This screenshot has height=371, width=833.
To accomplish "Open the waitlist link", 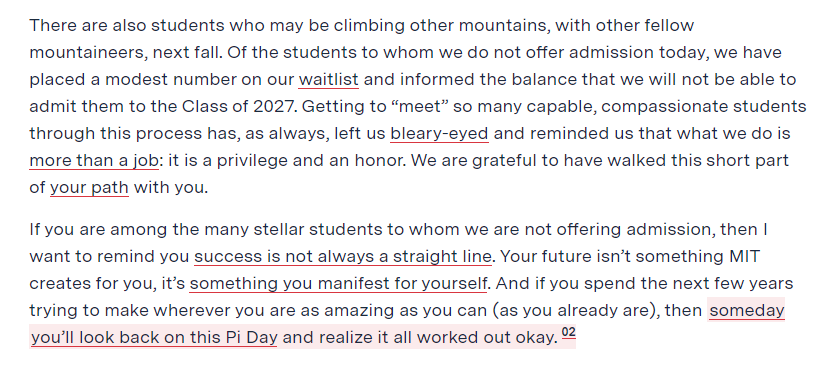I will pos(328,80).
